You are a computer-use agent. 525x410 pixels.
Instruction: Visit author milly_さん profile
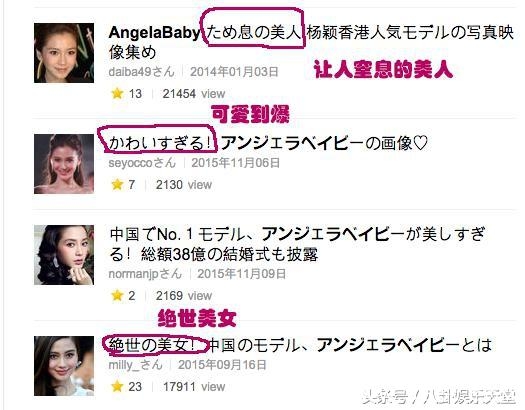(x=135, y=365)
